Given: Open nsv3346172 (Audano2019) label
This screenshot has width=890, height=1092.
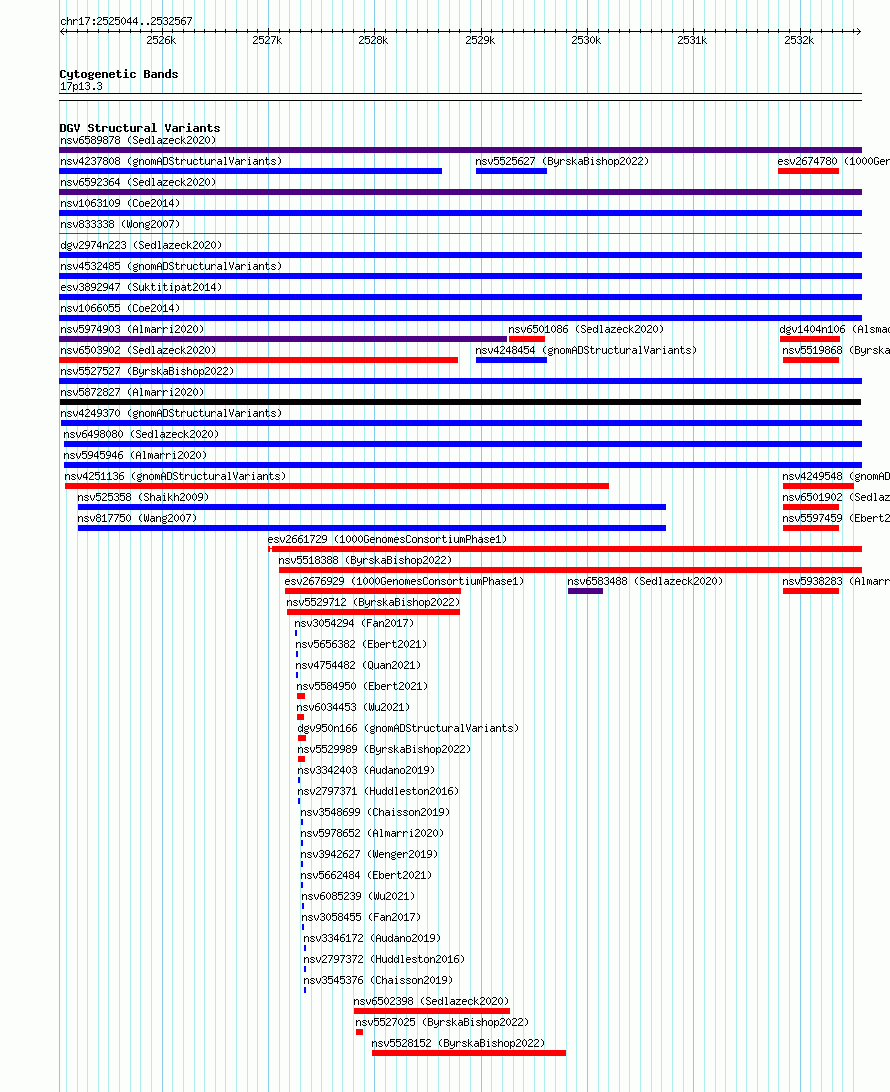Looking at the screenshot, I should pos(372,938).
